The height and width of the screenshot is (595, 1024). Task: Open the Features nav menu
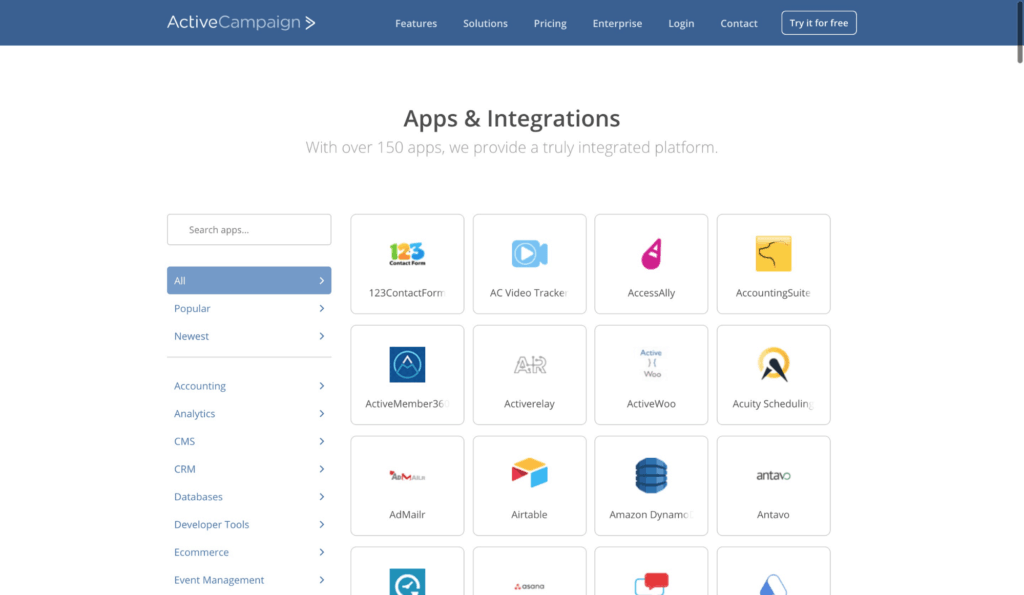(416, 23)
